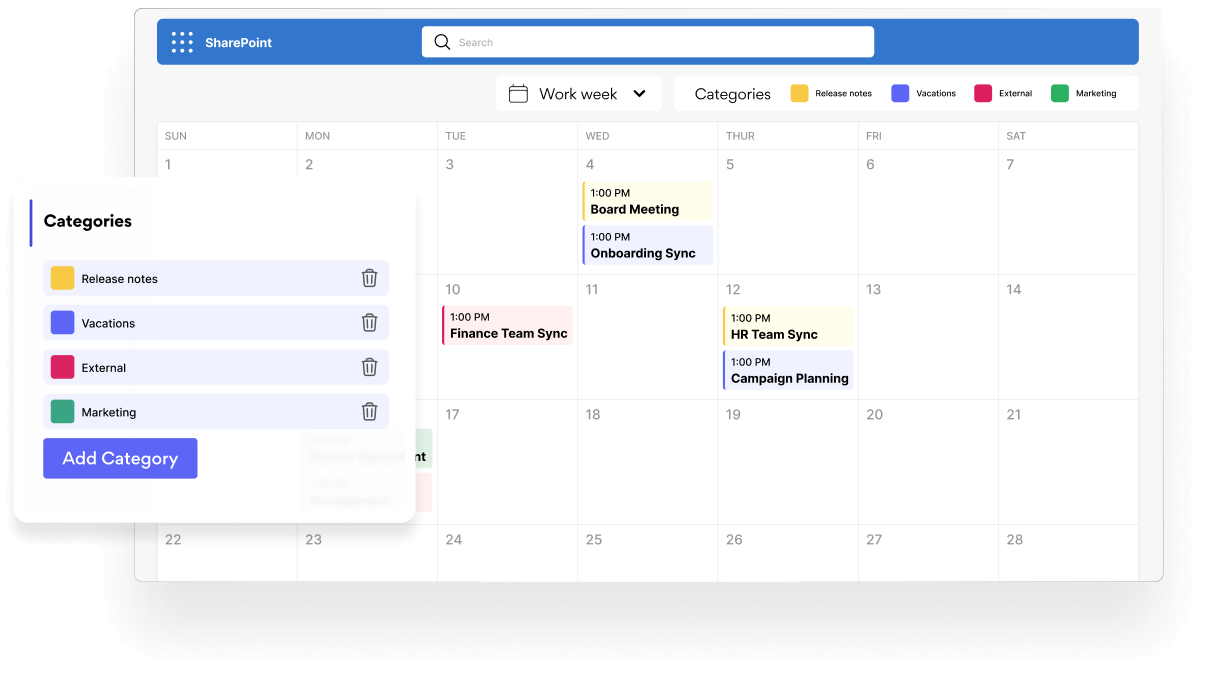Click Marketing label in top legend

click(x=1096, y=93)
